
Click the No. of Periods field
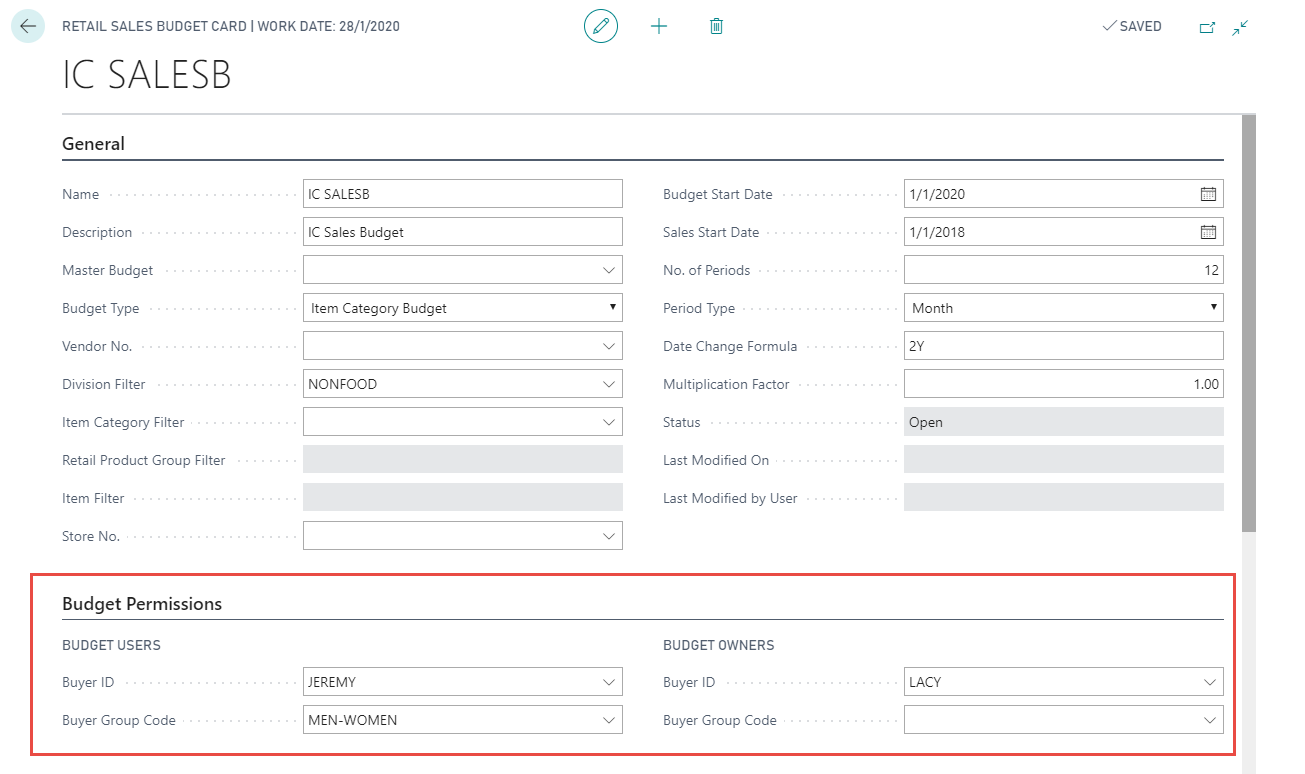(1063, 270)
